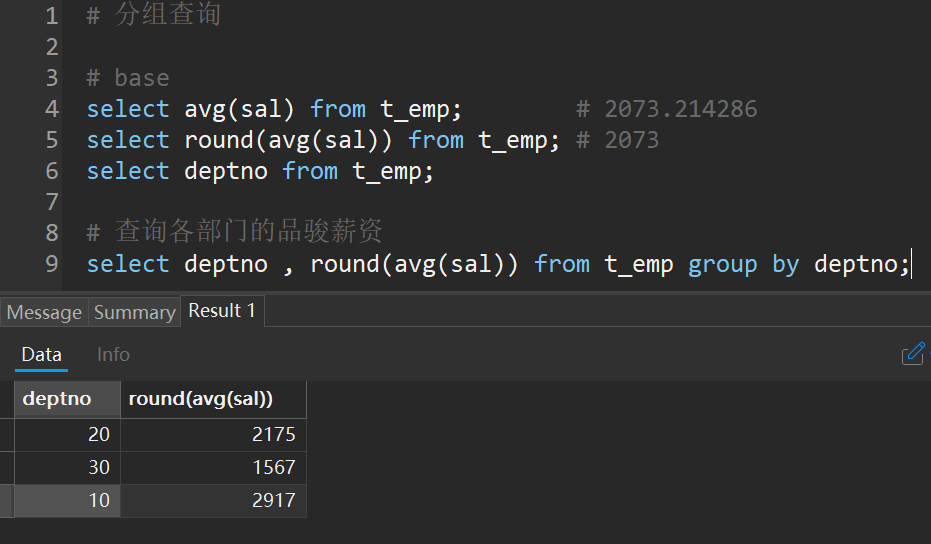Image resolution: width=931 pixels, height=544 pixels.
Task: Click the 'select deptno from t_emp;' statement
Action: [260, 172]
